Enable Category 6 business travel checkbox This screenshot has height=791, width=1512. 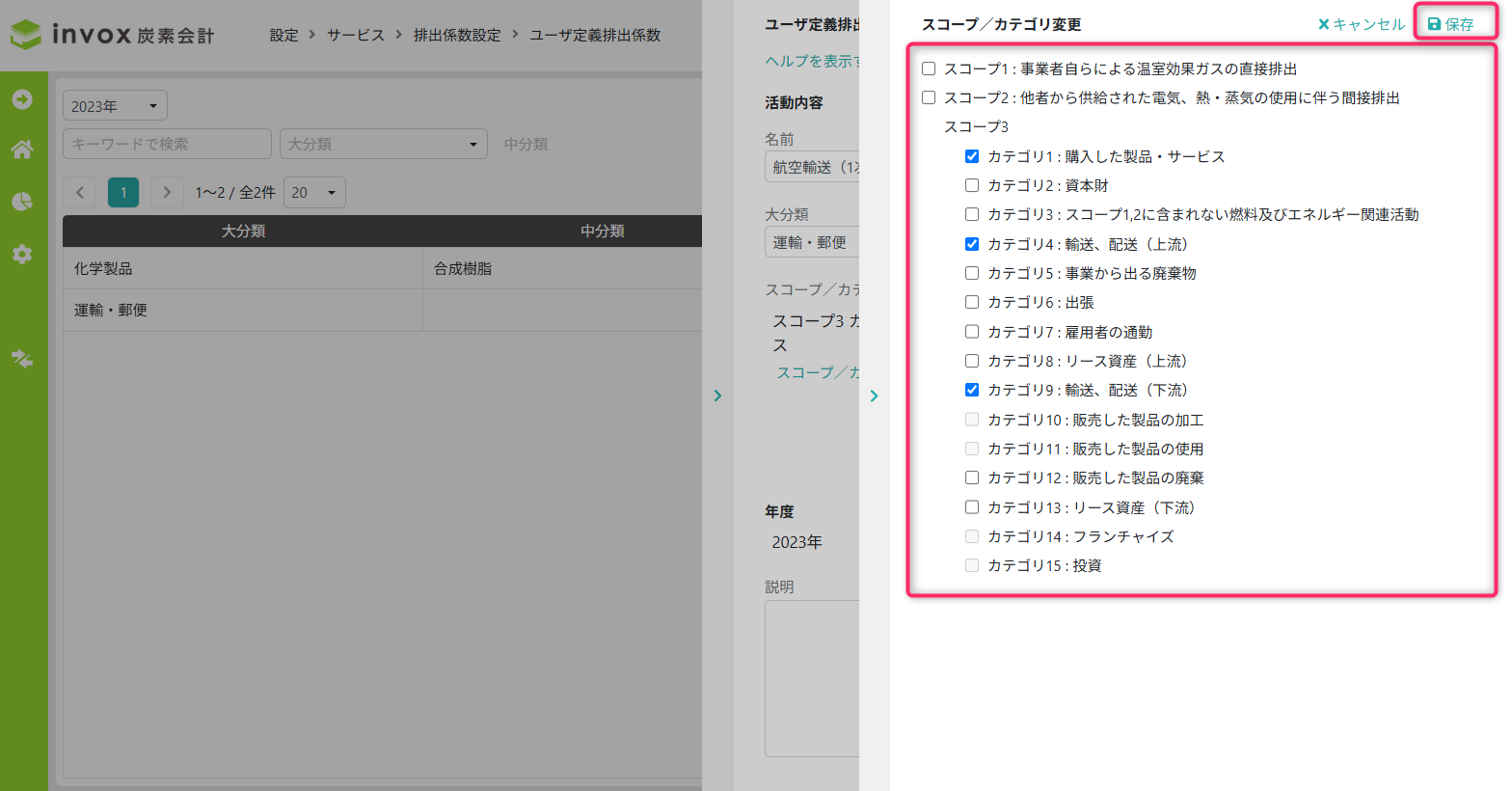[x=972, y=302]
